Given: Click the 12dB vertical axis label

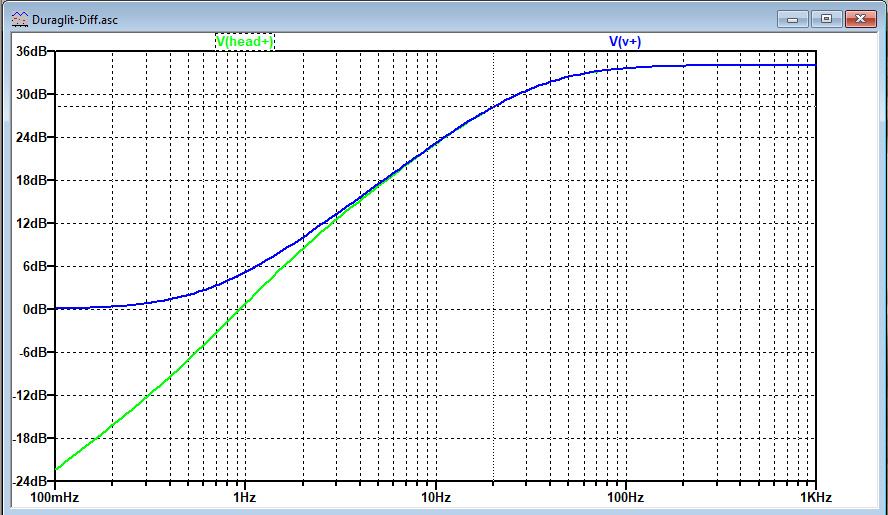Looking at the screenshot, I should [x=32, y=223].
